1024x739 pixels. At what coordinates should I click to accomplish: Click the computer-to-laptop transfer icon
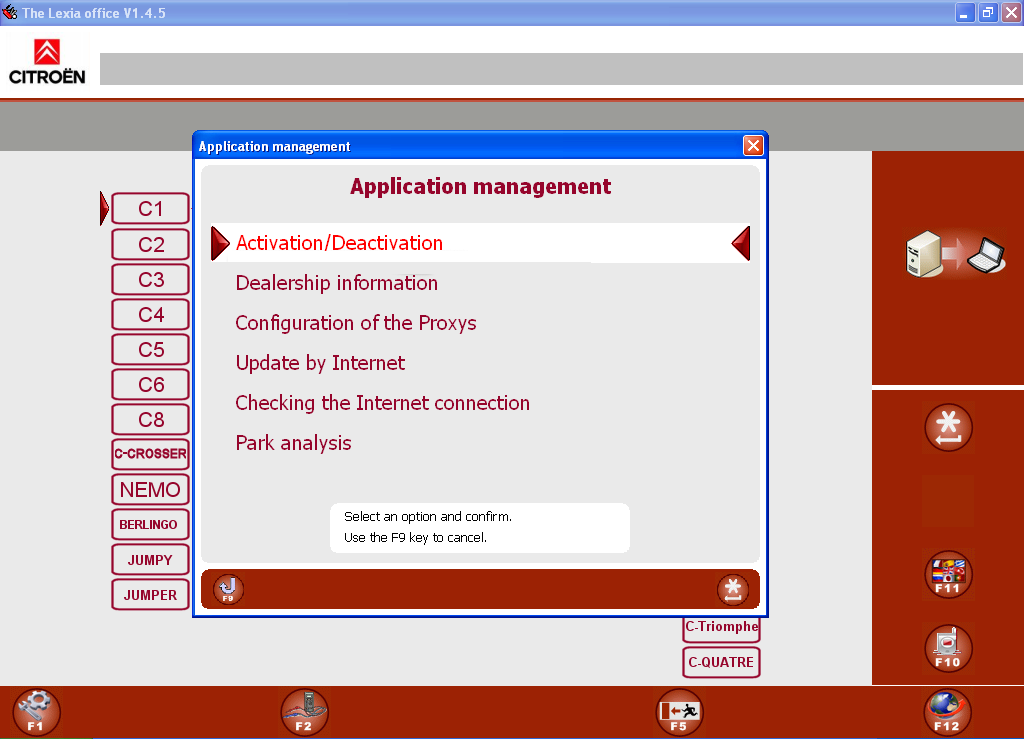pyautogui.click(x=955, y=254)
